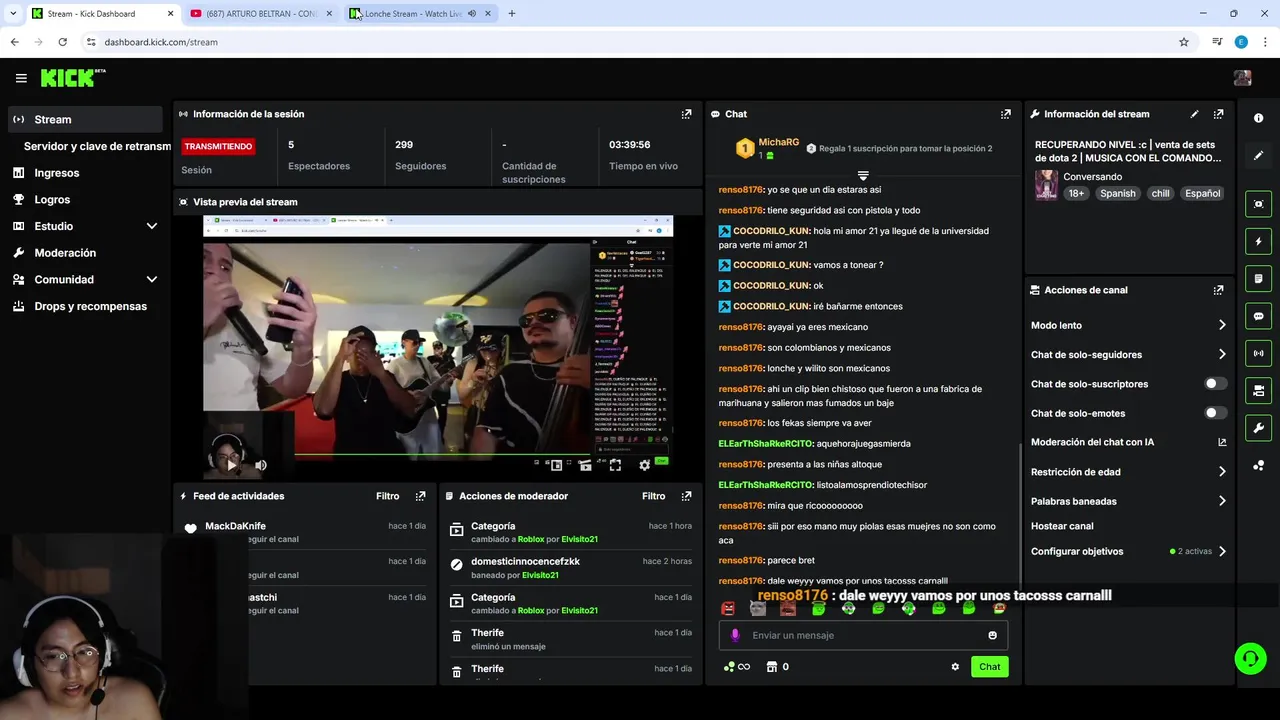The height and width of the screenshot is (720, 1280).
Task: Select the cat emote in emote row
Action: click(758, 608)
